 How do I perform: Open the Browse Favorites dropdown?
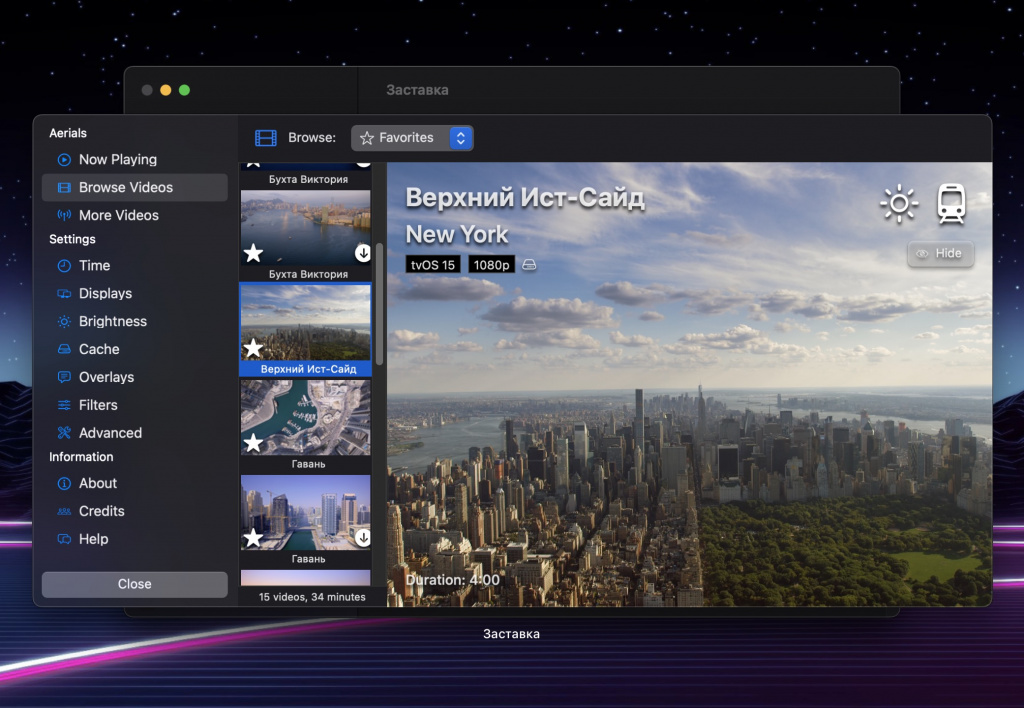click(x=412, y=138)
